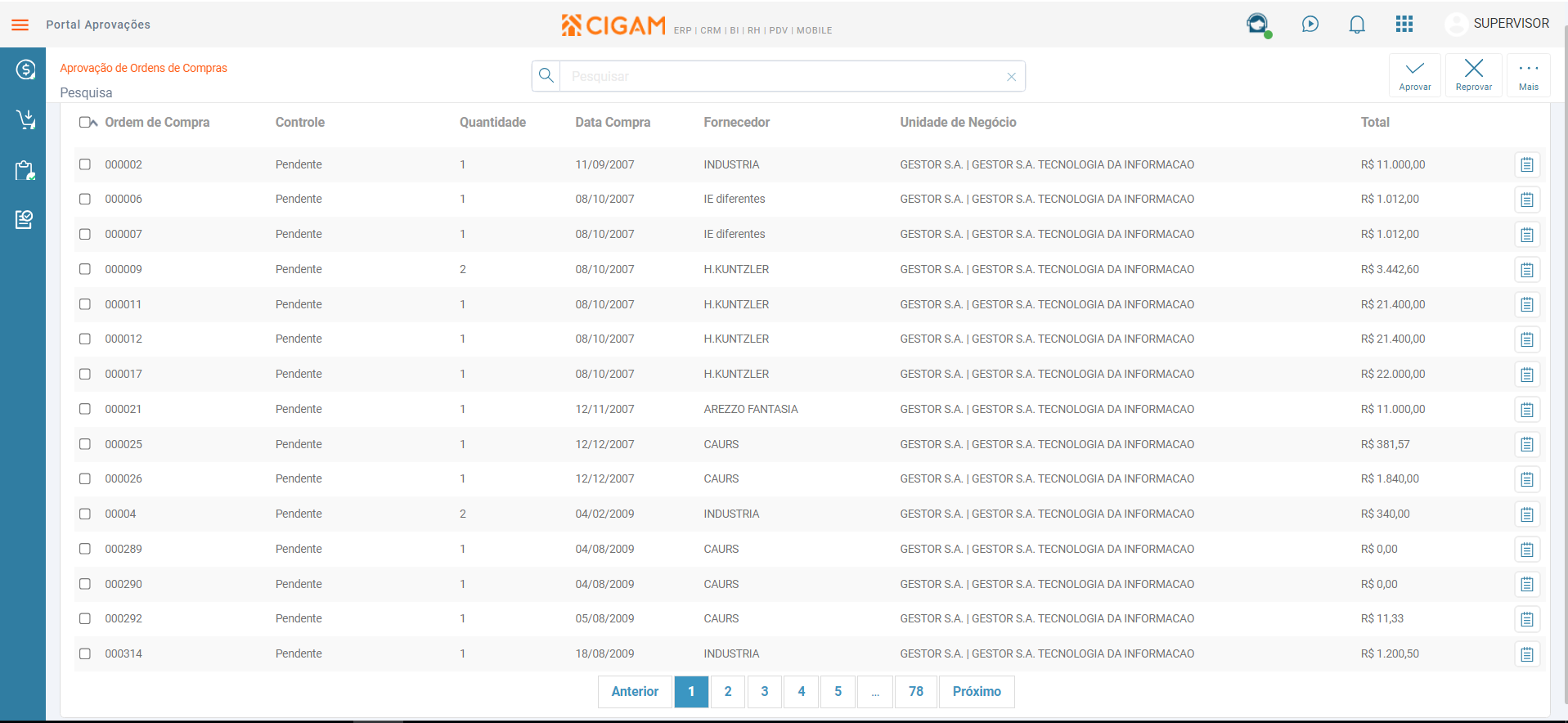
Task: Jump to page 3
Action: pyautogui.click(x=765, y=692)
